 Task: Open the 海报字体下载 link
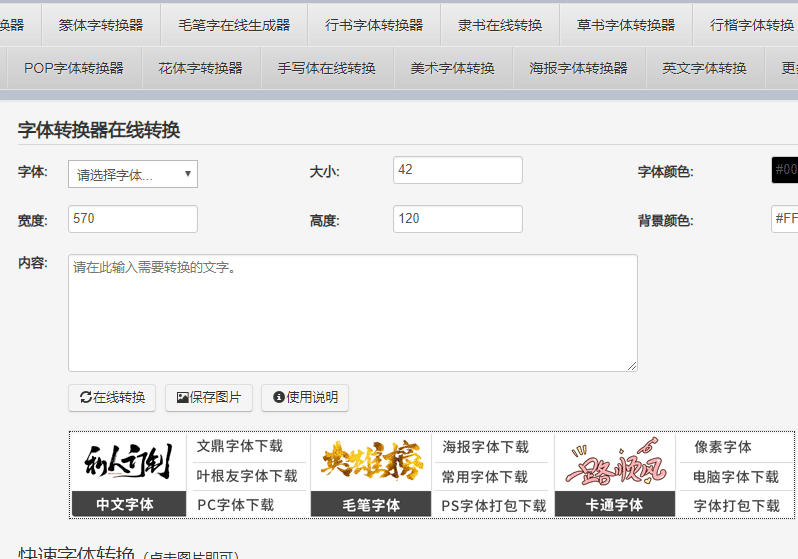(486, 447)
